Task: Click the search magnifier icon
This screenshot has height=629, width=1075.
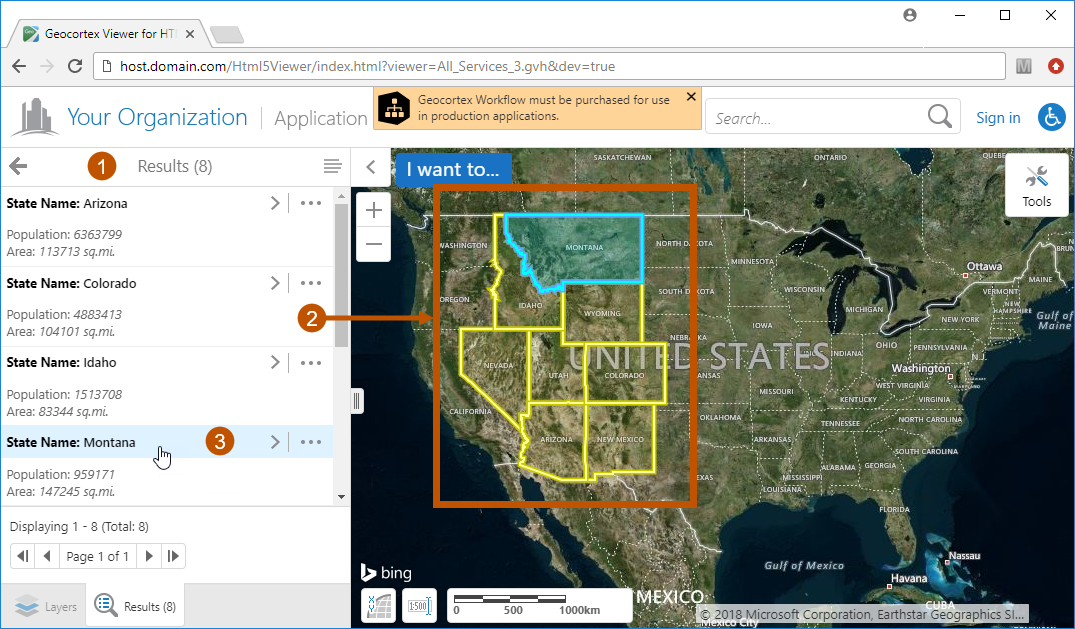Action: [x=939, y=117]
